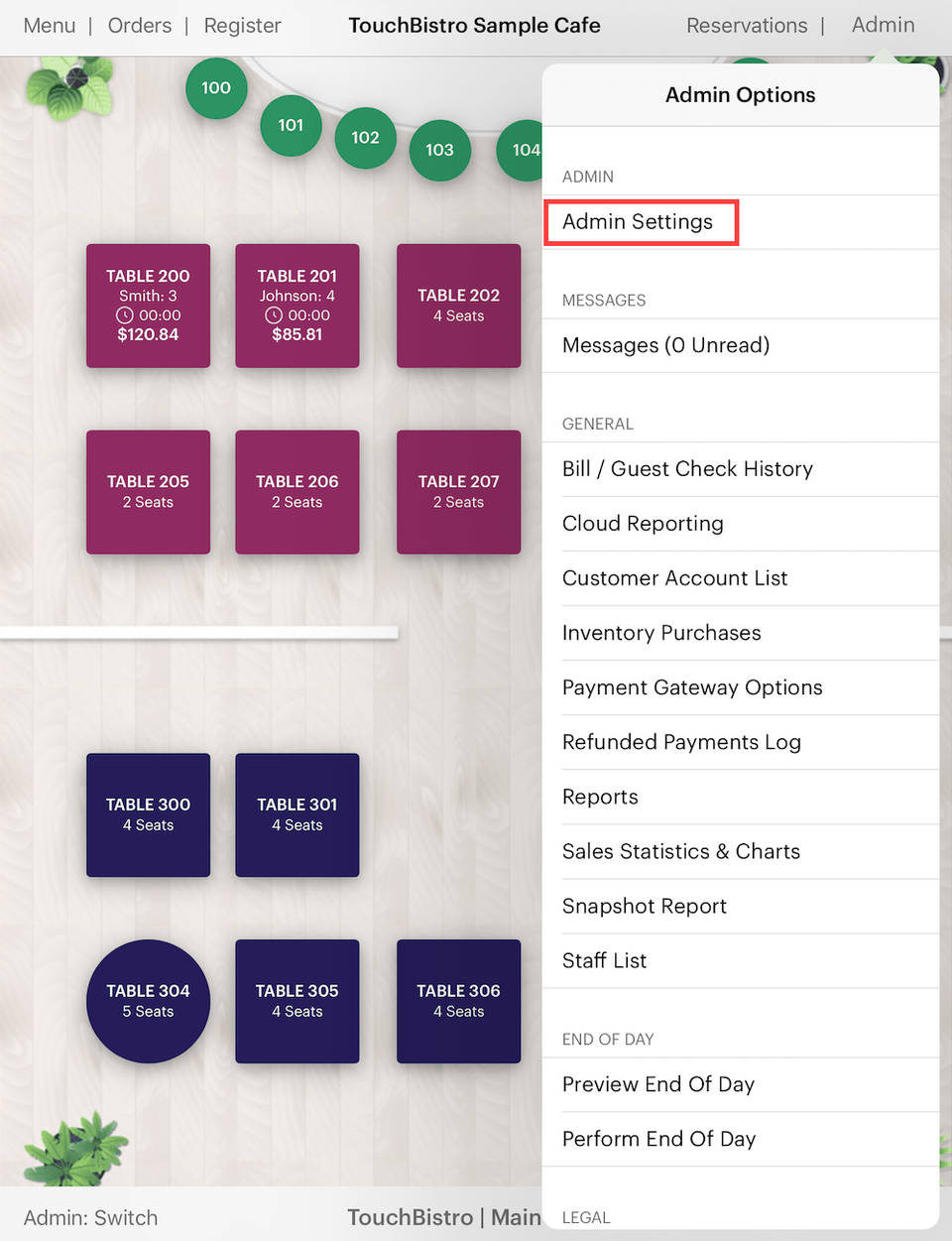Tap Admin: Switch link at bottom
The height and width of the screenshot is (1241, 952).
click(90, 1218)
